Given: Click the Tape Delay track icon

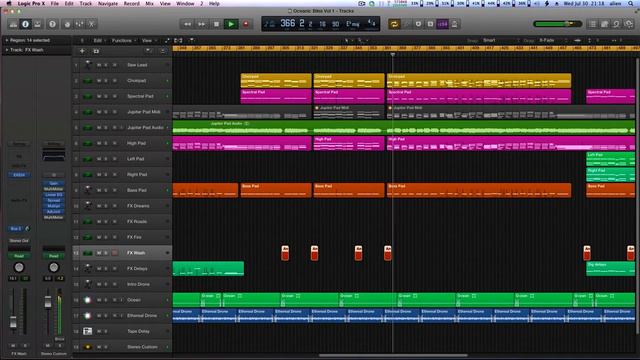Looking at the screenshot, I should pyautogui.click(x=87, y=331).
